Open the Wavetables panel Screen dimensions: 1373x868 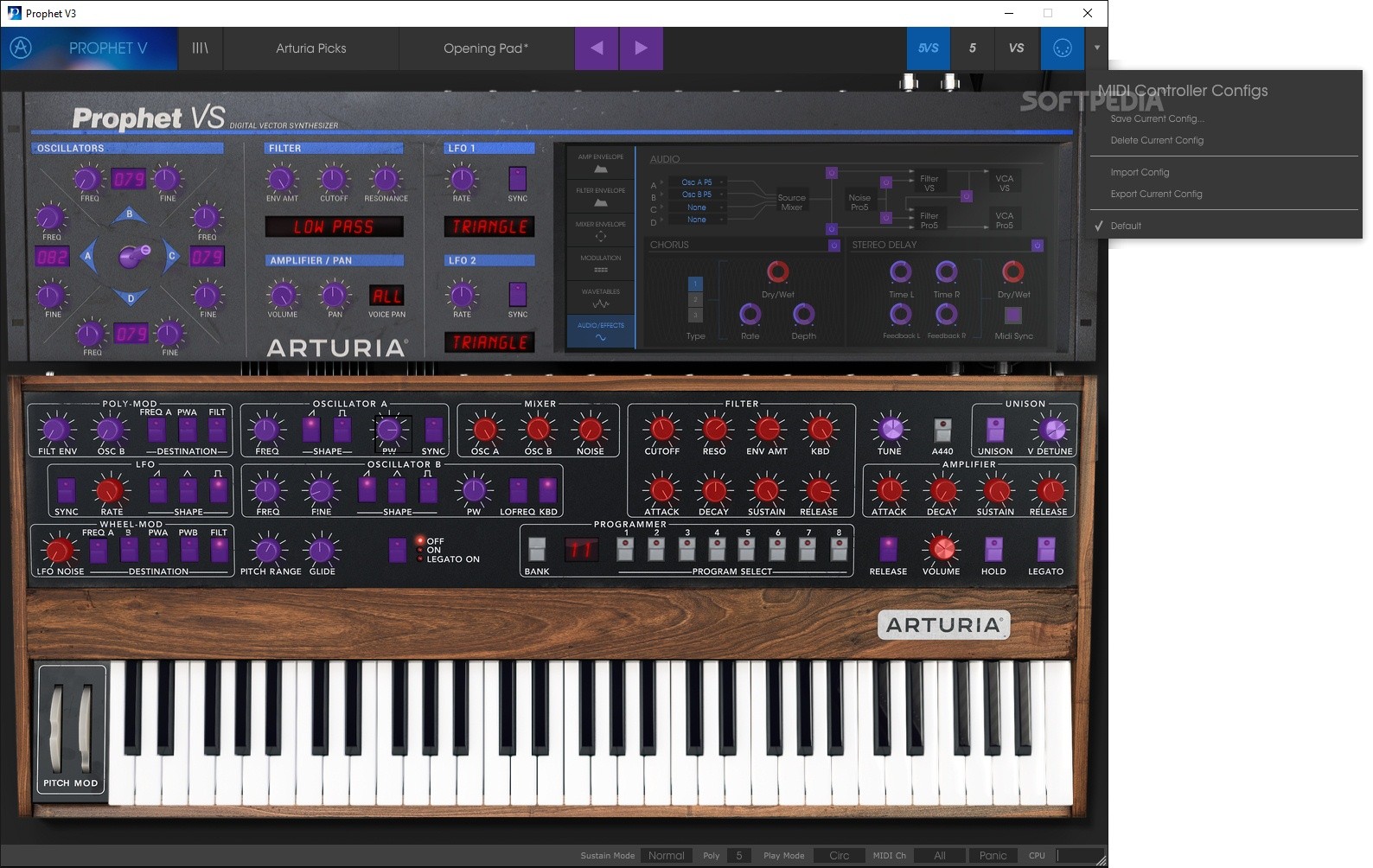pos(601,297)
